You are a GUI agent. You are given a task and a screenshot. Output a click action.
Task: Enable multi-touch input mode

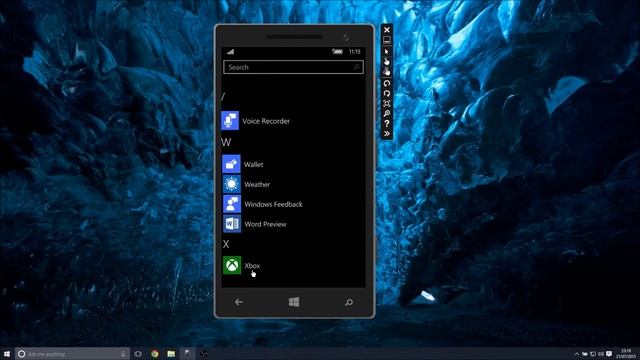tap(387, 72)
